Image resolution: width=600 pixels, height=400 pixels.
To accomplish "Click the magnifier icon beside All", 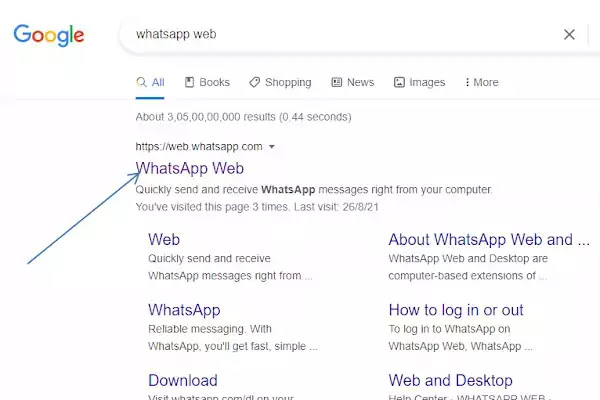I will tap(141, 82).
